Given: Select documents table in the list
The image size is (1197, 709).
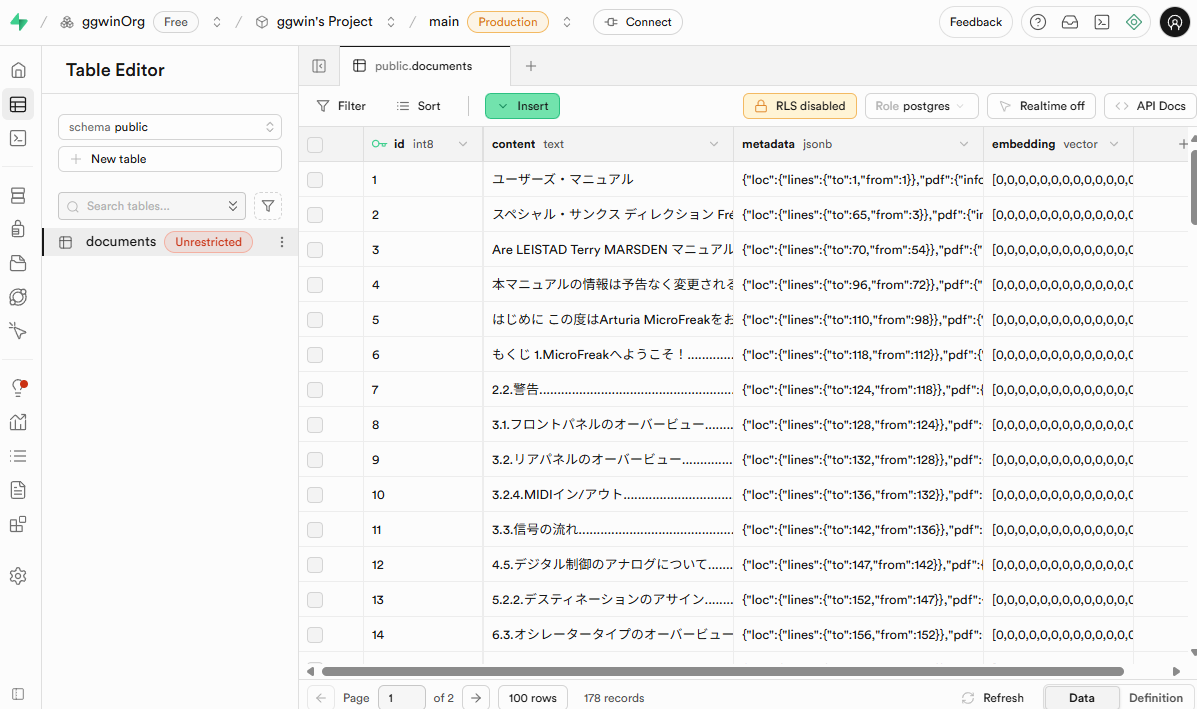Looking at the screenshot, I should (170, 242).
